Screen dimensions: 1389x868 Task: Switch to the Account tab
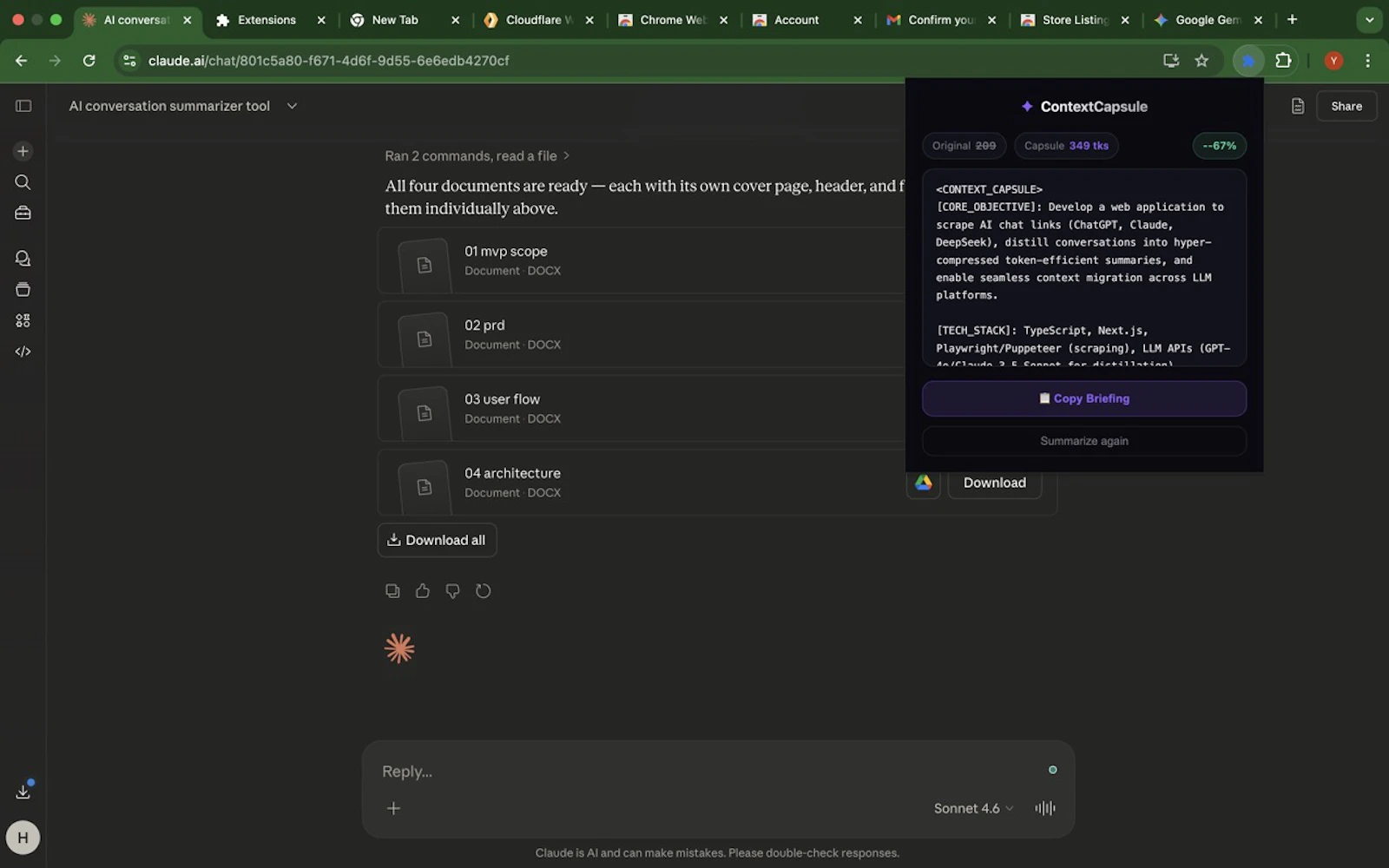click(796, 20)
